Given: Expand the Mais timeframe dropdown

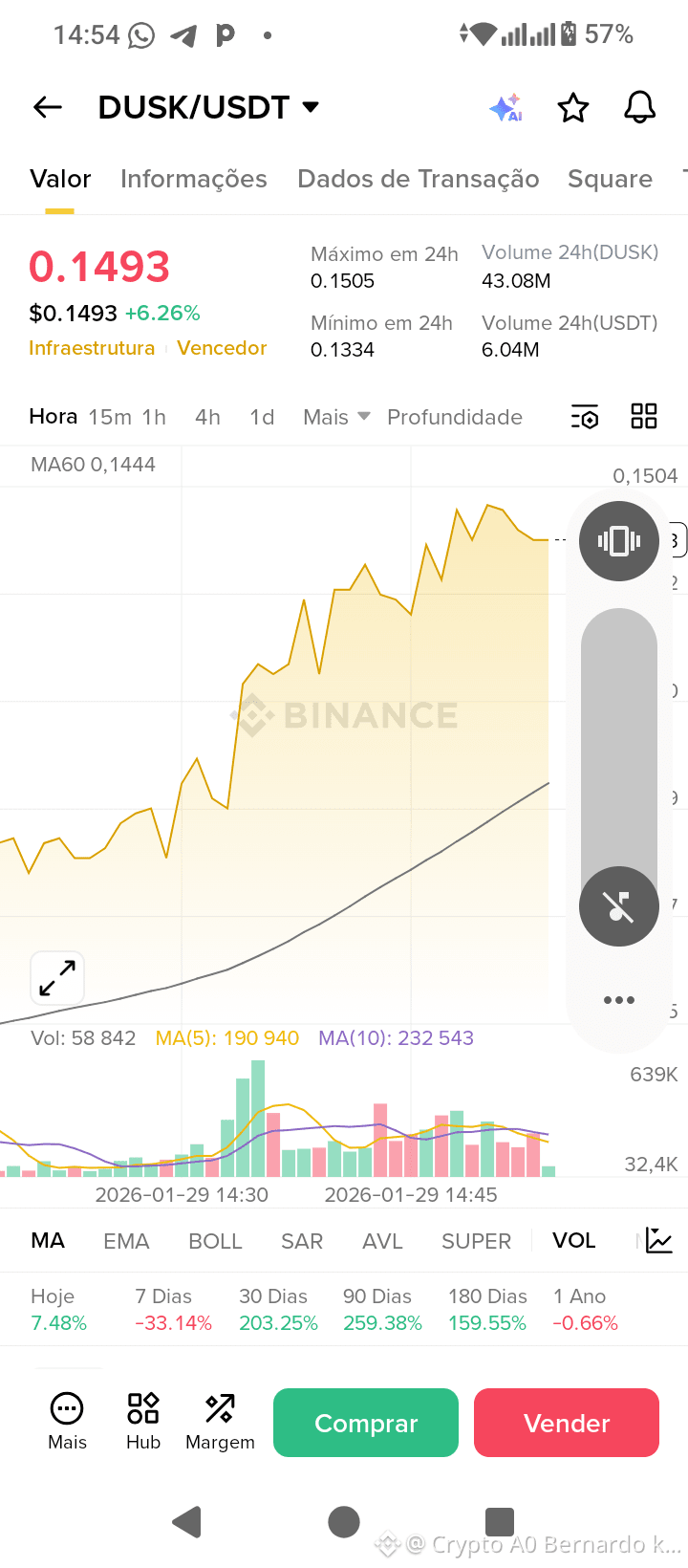Looking at the screenshot, I should [336, 417].
